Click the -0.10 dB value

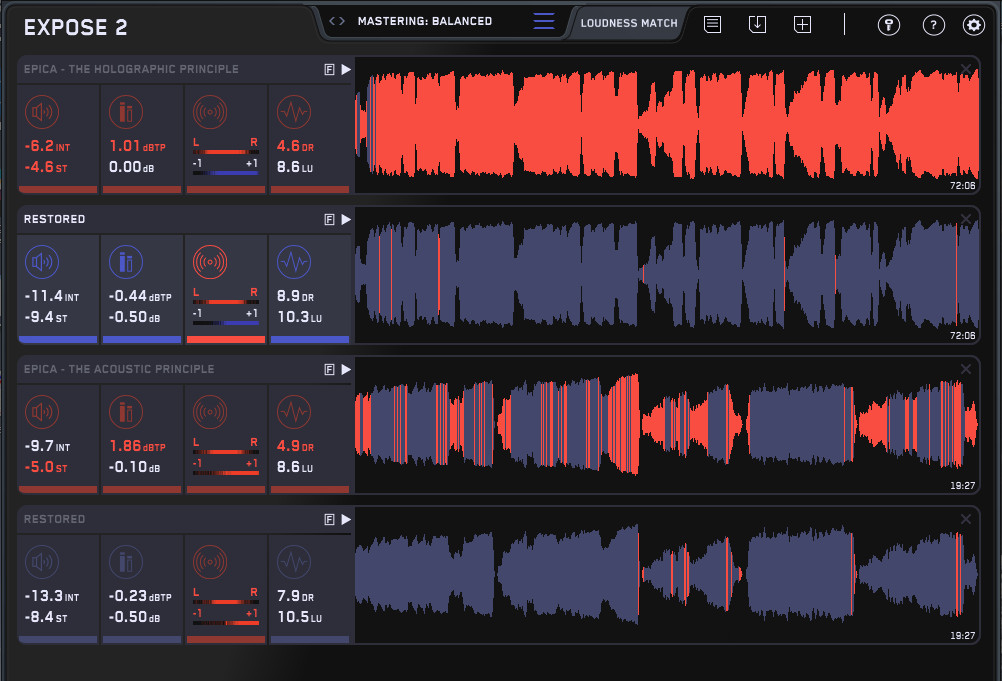(134, 468)
